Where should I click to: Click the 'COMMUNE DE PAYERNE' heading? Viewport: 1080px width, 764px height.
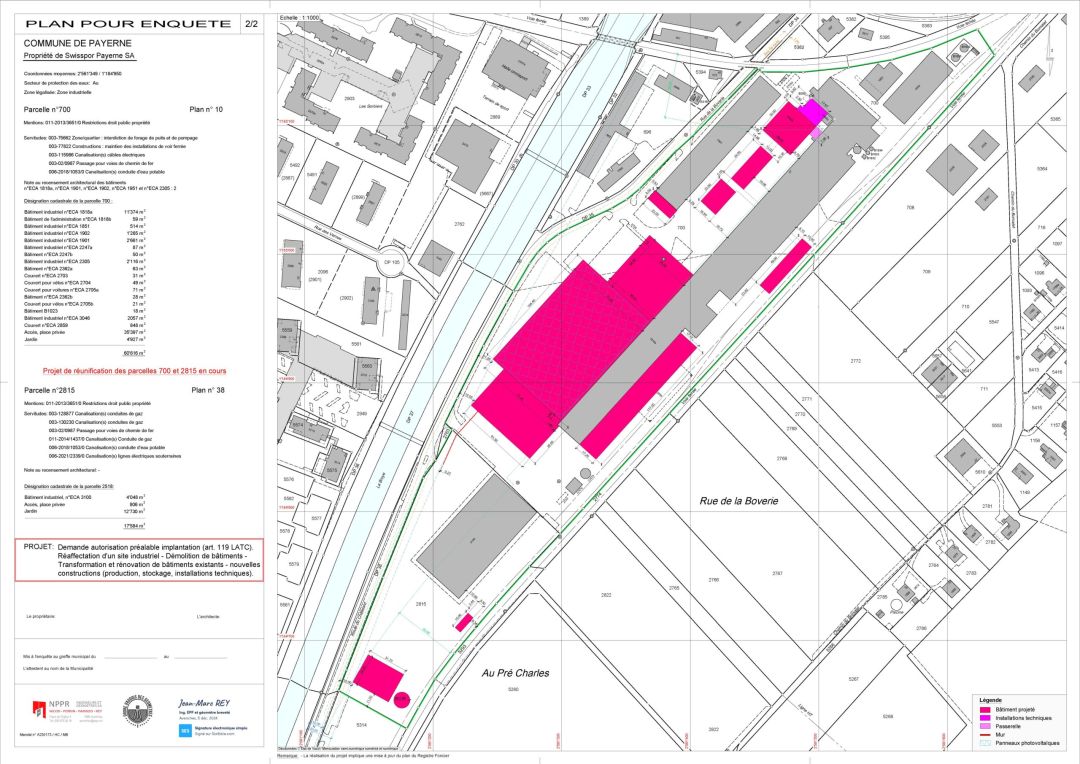[78, 43]
